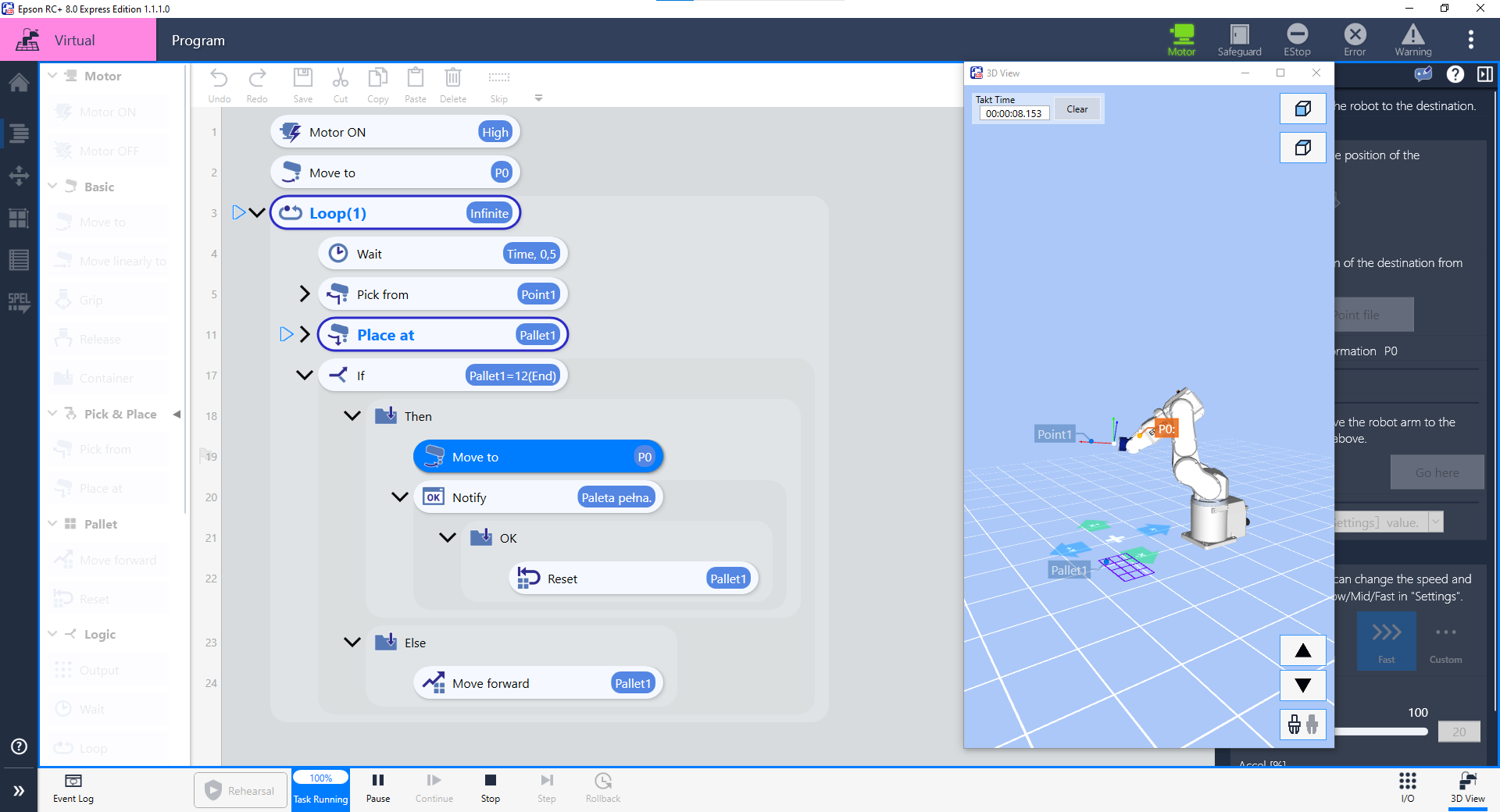The image size is (1500, 812).
Task: Toggle the Safeguard indicator
Action: (x=1239, y=40)
